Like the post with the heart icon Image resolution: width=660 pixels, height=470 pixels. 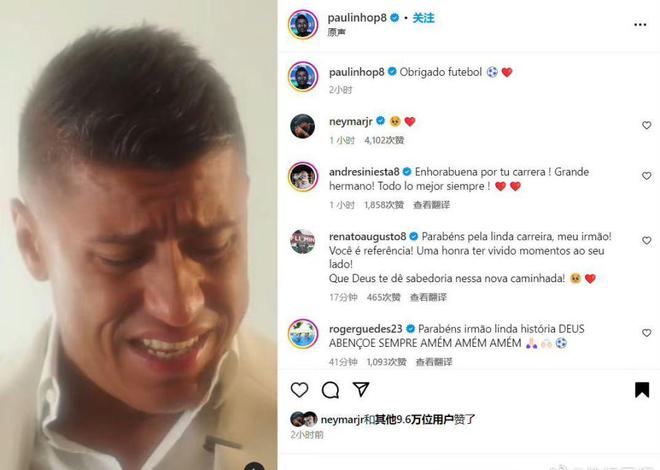(x=299, y=390)
